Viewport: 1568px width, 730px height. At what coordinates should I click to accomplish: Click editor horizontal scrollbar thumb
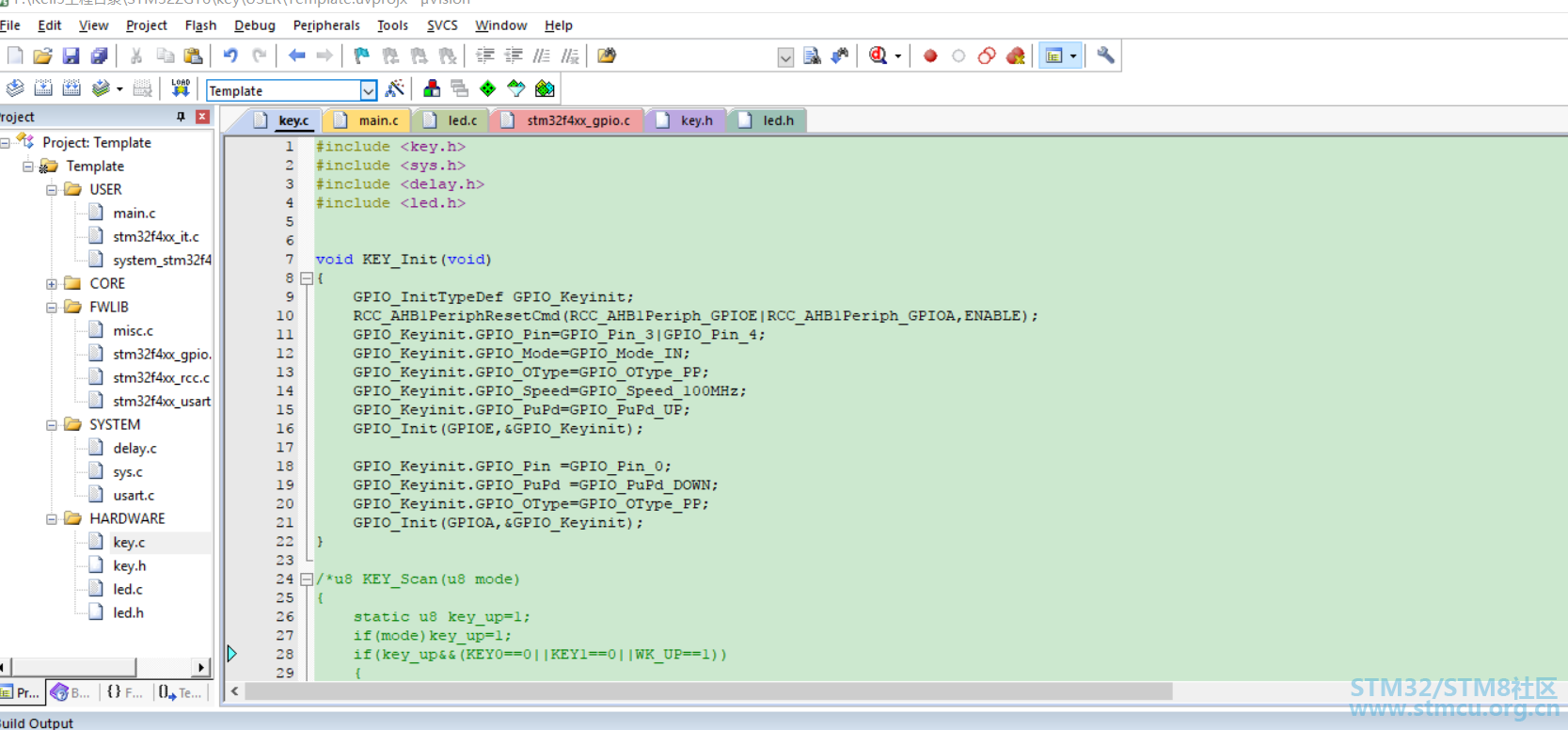point(709,691)
